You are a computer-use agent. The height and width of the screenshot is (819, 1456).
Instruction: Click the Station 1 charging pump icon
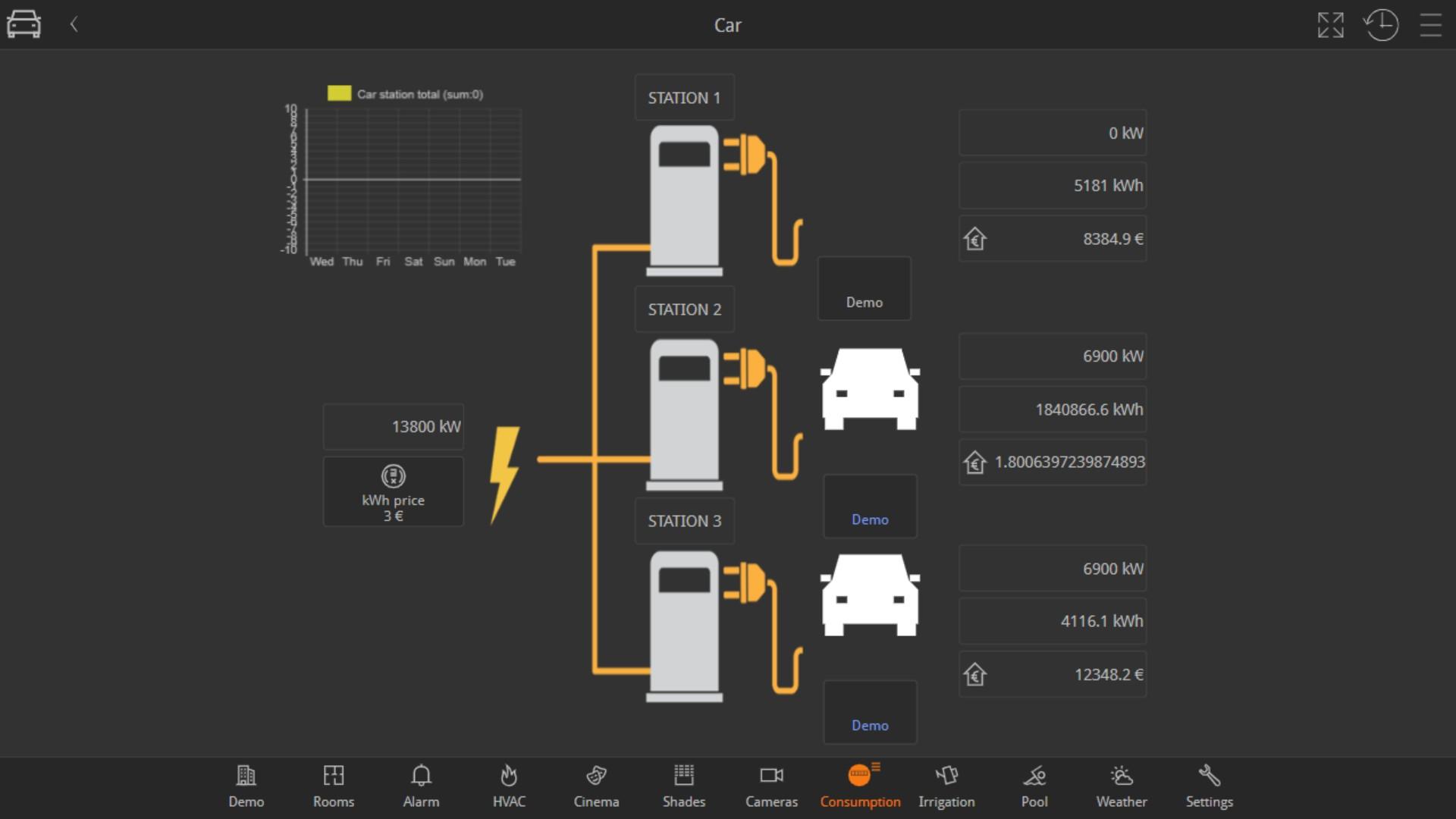(684, 199)
